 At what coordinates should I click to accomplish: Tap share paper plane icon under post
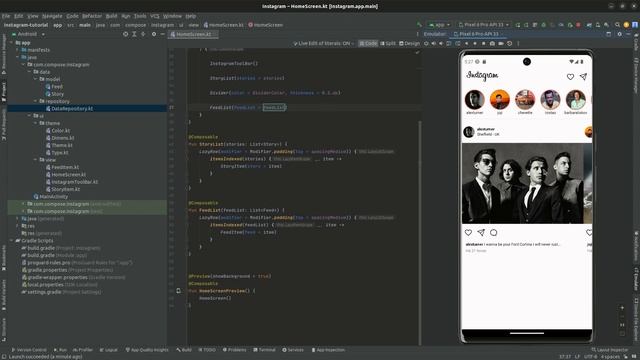point(481,232)
